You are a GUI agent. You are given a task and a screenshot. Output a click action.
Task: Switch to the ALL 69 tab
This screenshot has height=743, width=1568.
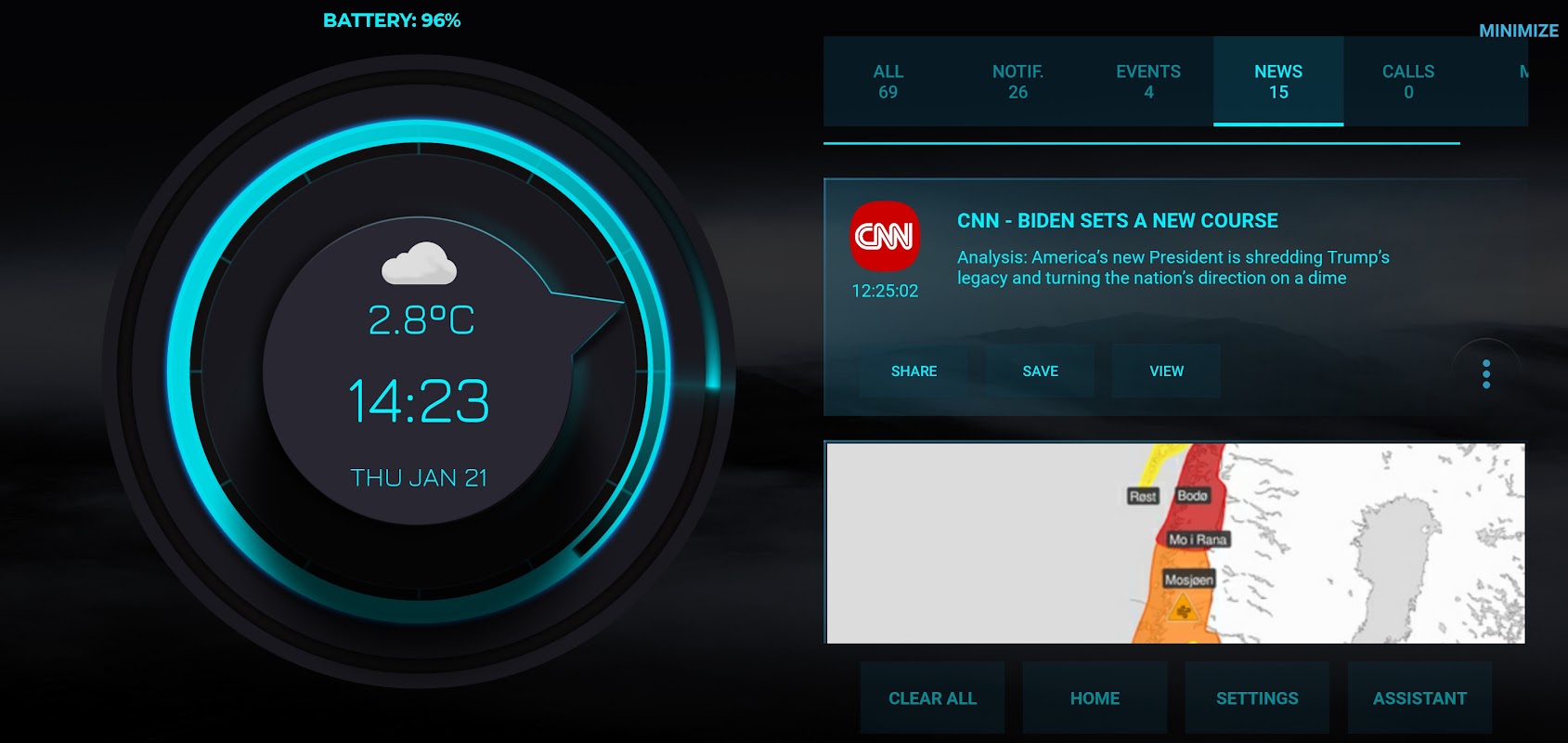point(888,82)
